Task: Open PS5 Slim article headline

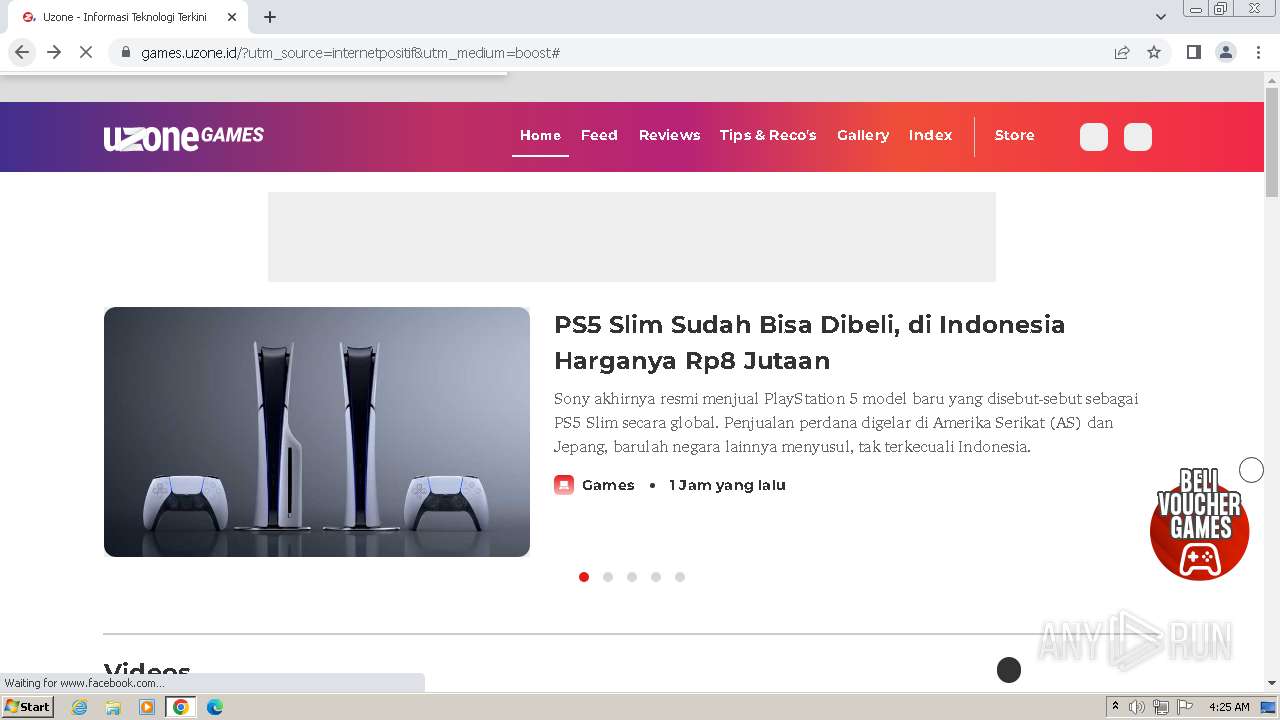Action: point(810,342)
